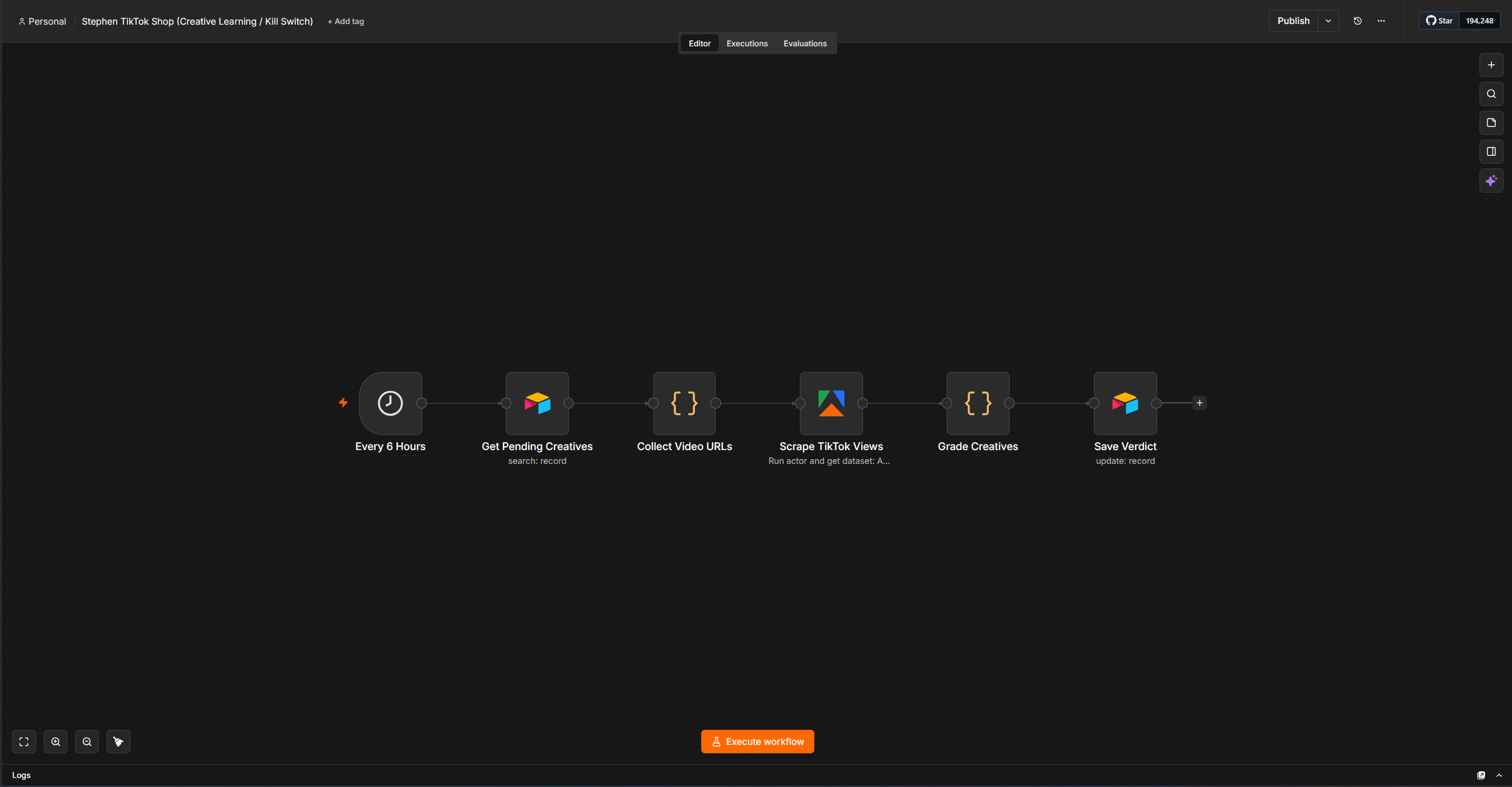Click the input connector of Grade Creatives

click(947, 403)
